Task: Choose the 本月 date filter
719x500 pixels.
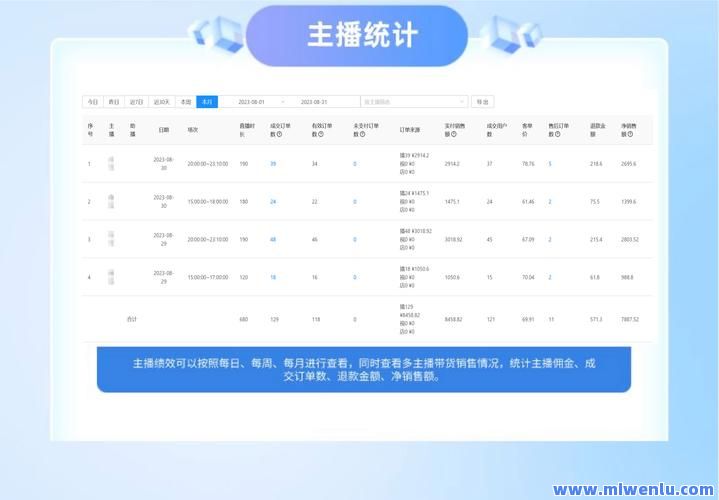Action: pos(207,102)
